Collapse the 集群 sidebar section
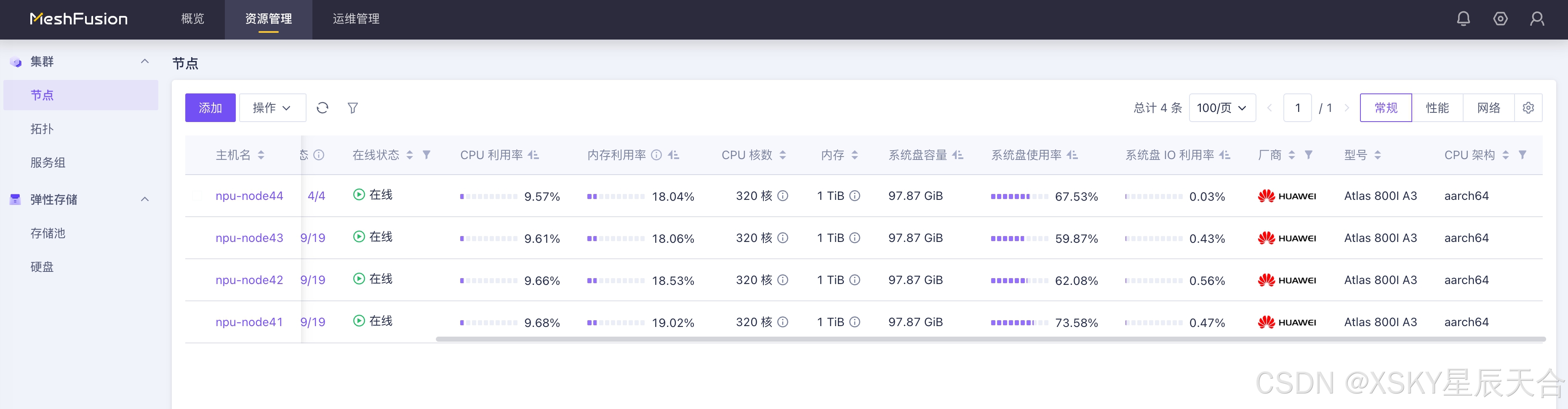 tap(145, 61)
